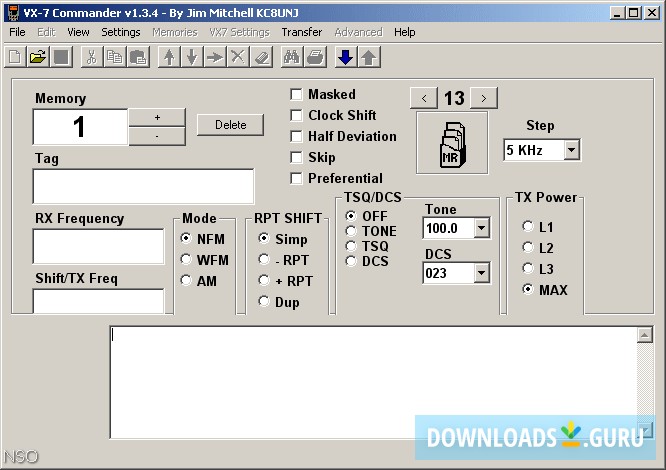Open the View menu
The height and width of the screenshot is (470, 666).
[x=78, y=32]
